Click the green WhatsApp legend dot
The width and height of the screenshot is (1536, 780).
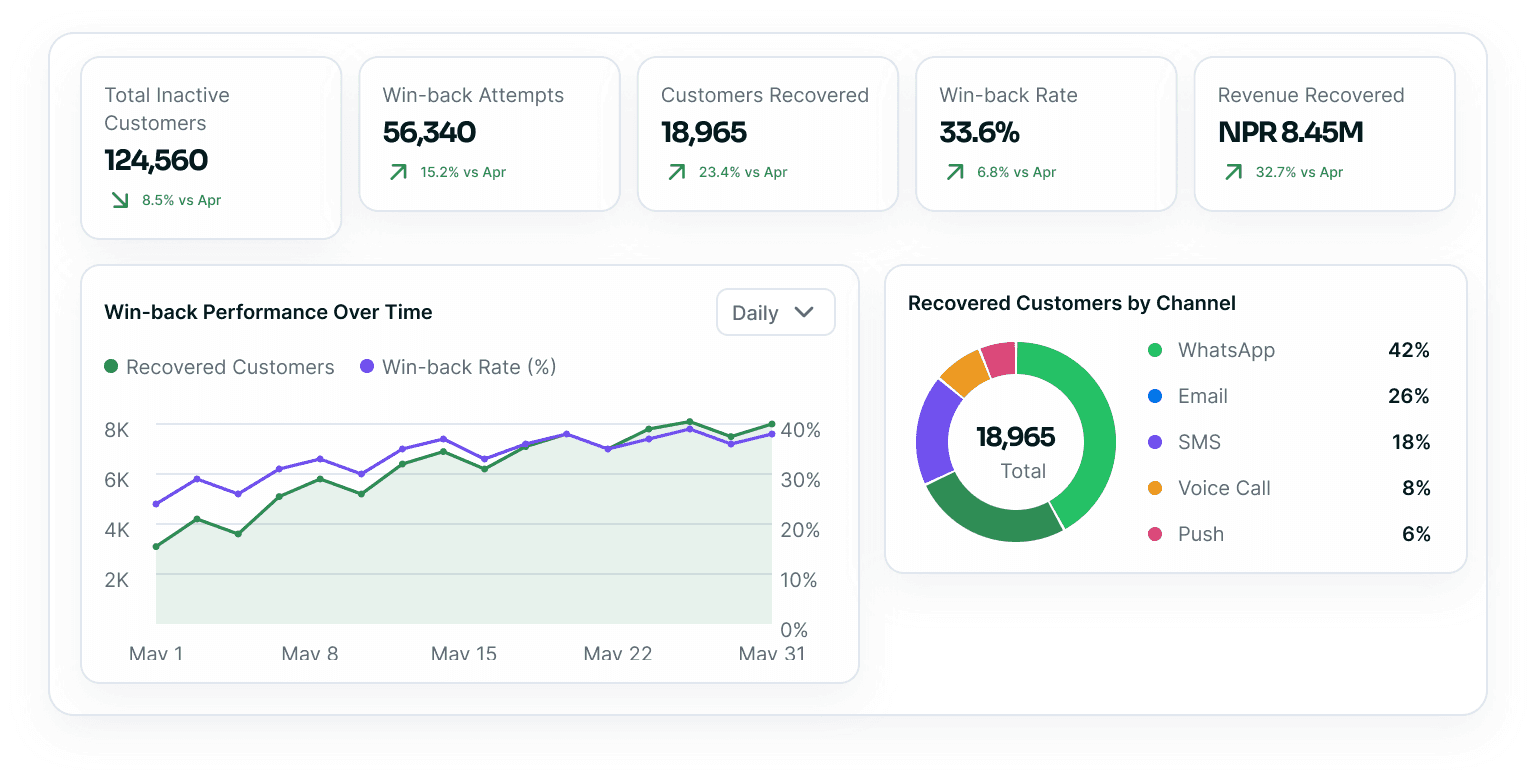point(1155,350)
